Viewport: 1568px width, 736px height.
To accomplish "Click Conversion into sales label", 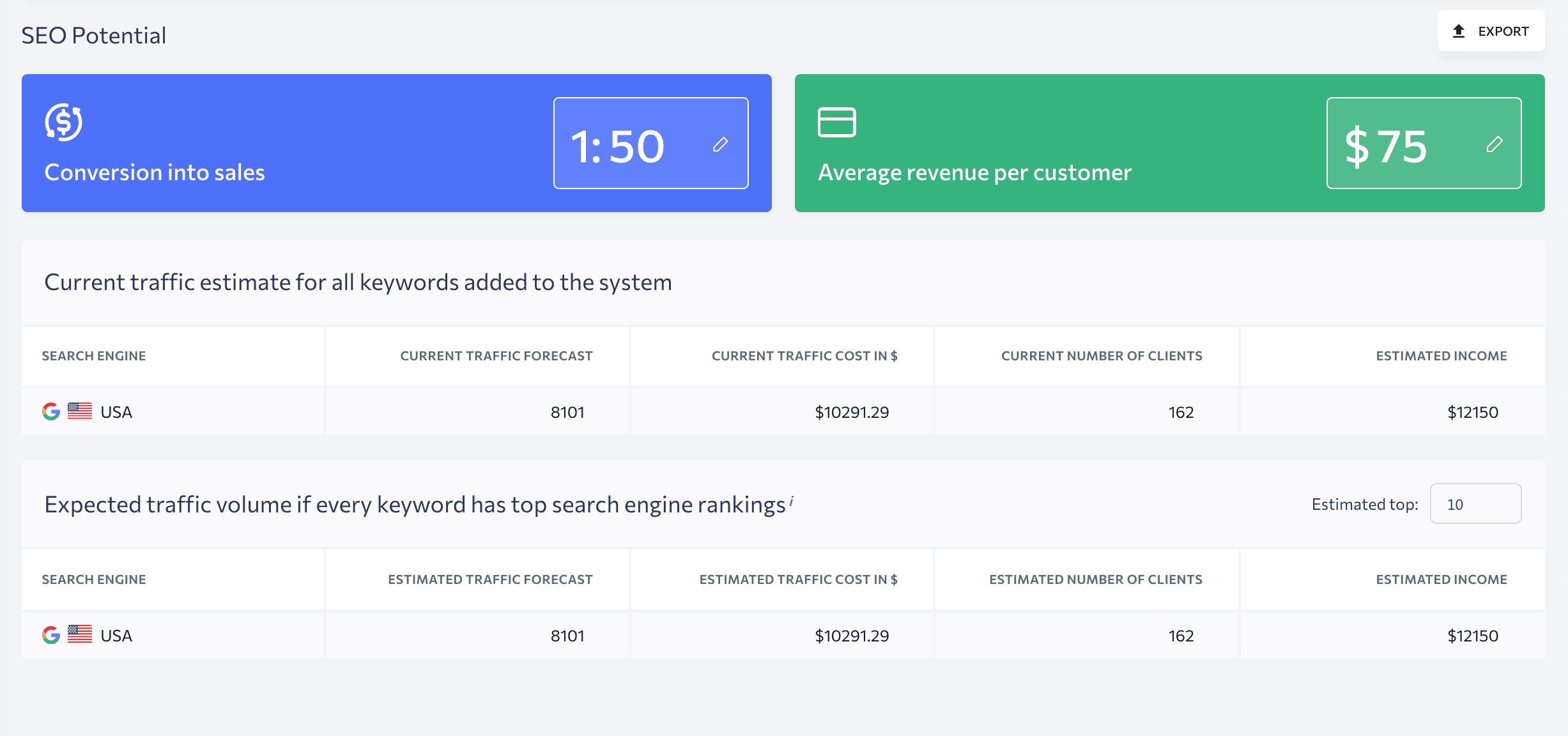I will [x=155, y=172].
